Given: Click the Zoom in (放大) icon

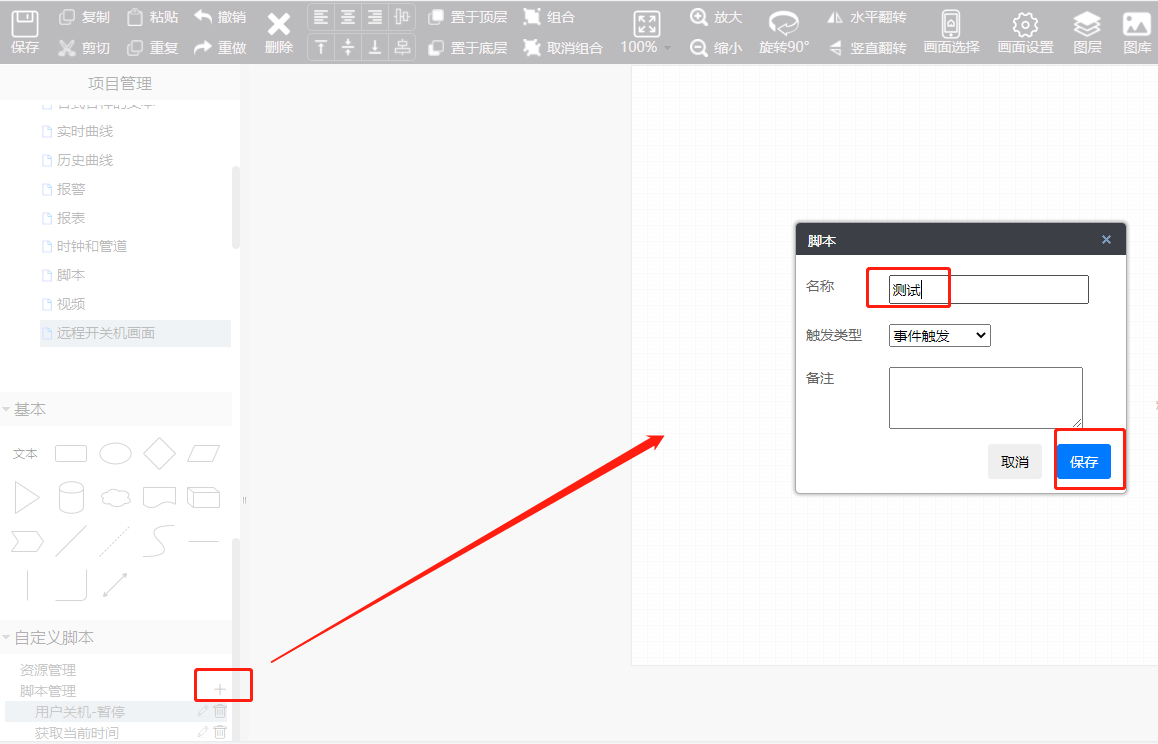Looking at the screenshot, I should 700,17.
